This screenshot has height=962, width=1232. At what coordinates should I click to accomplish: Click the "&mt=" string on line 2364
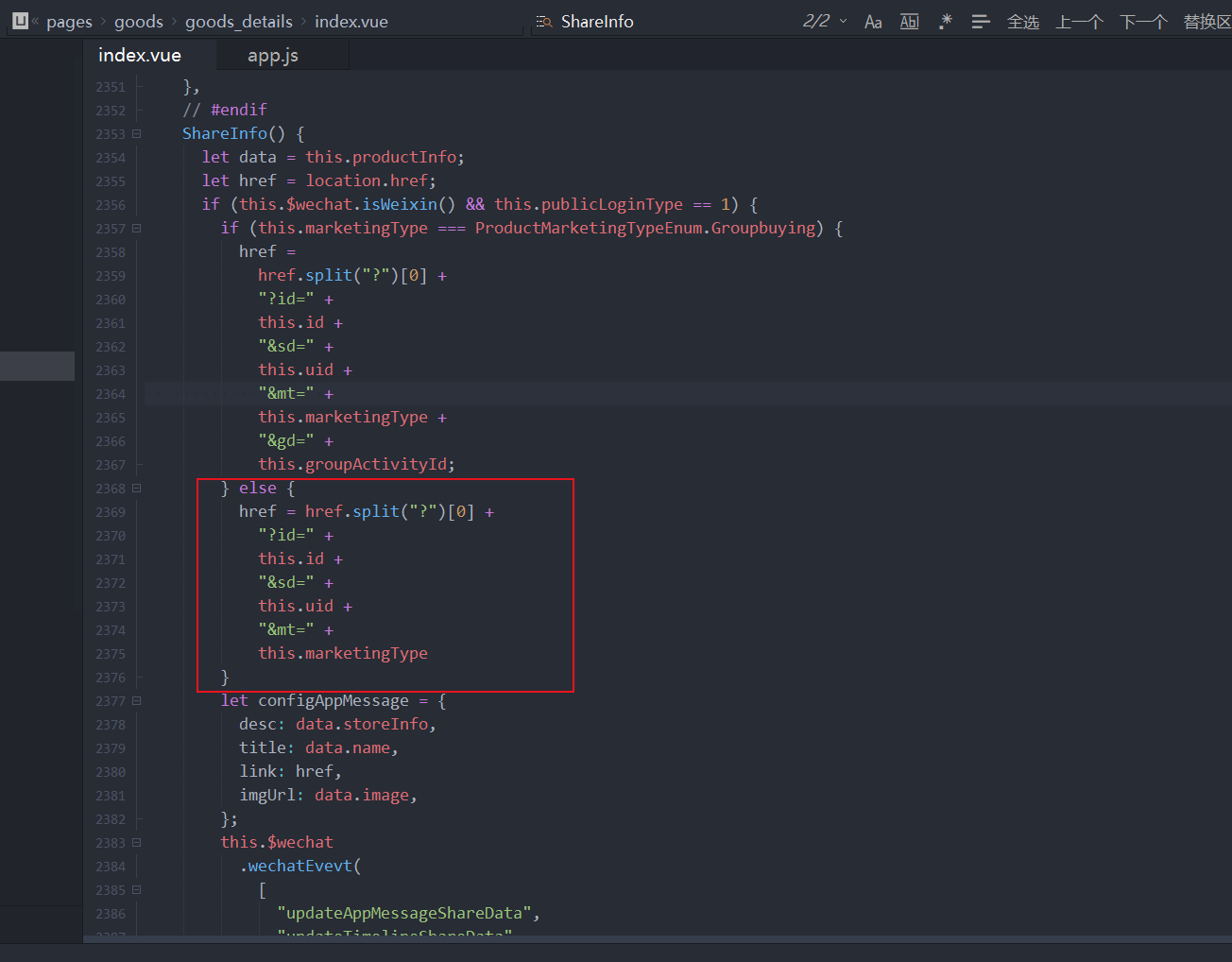coord(286,393)
